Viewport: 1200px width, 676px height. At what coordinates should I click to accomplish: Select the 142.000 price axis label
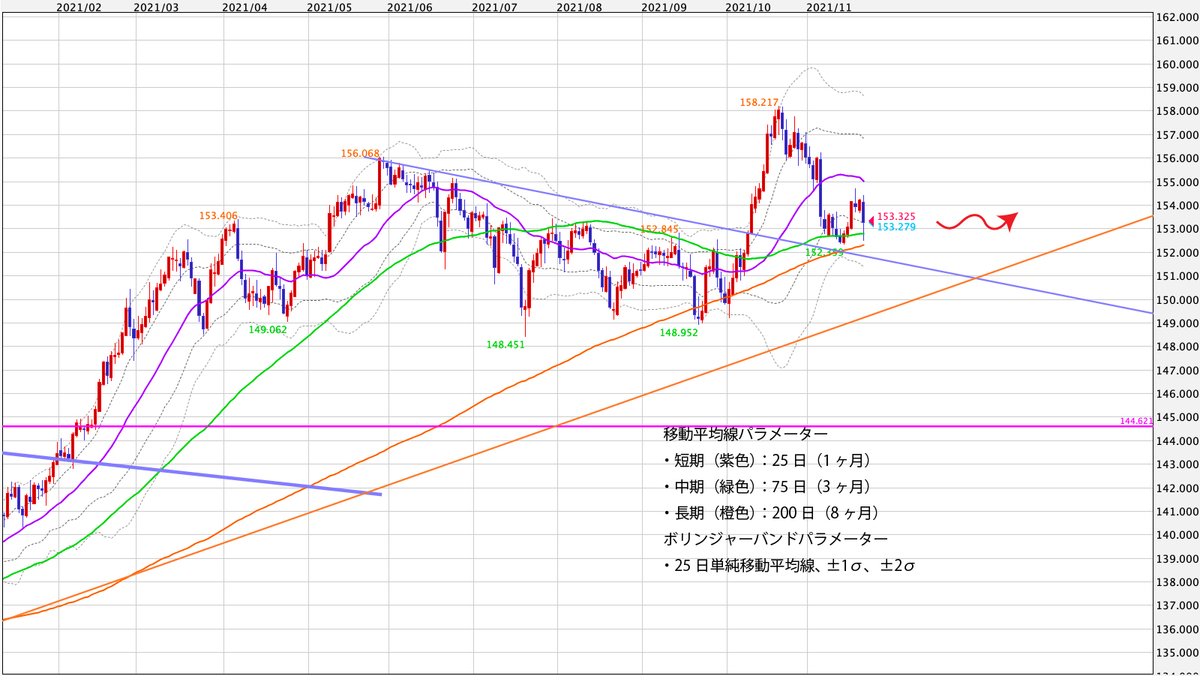(x=1178, y=488)
